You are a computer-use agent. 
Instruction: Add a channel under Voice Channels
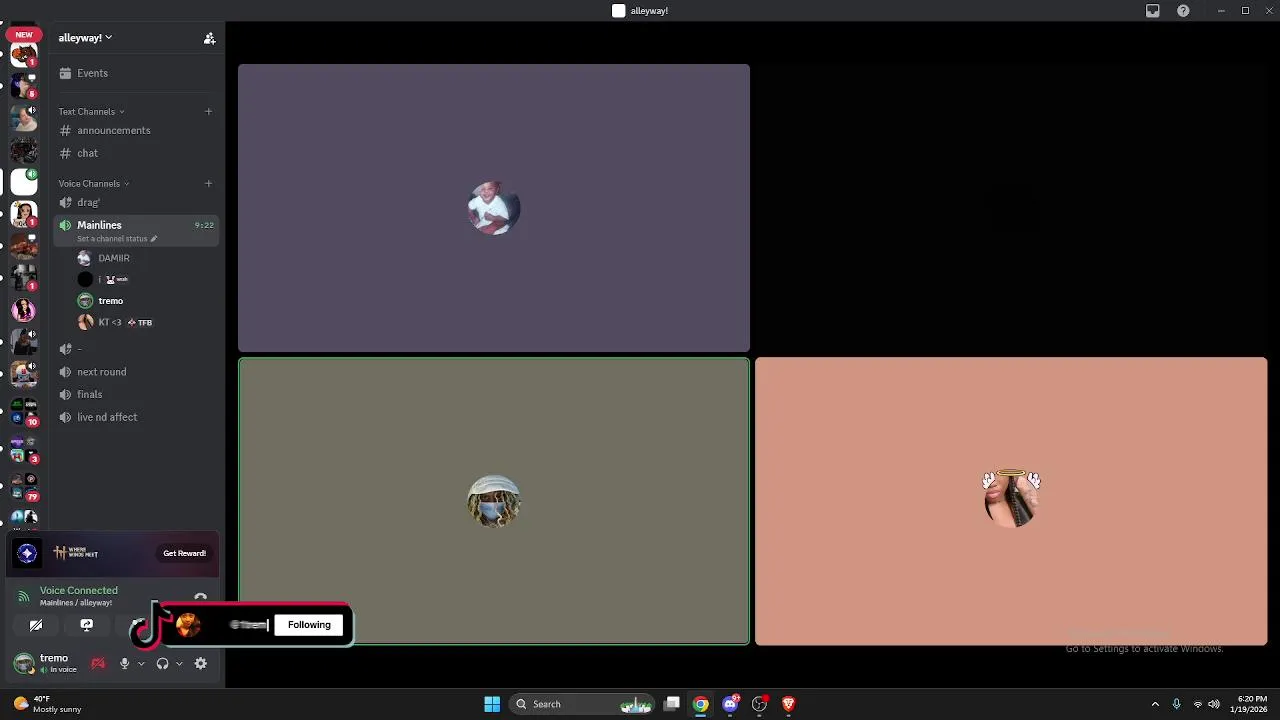click(x=208, y=183)
